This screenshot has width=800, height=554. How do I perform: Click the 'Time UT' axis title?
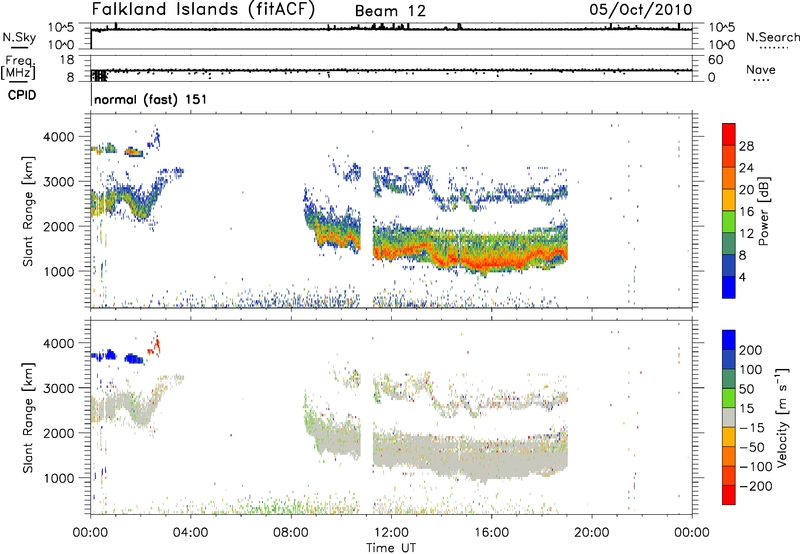click(391, 547)
